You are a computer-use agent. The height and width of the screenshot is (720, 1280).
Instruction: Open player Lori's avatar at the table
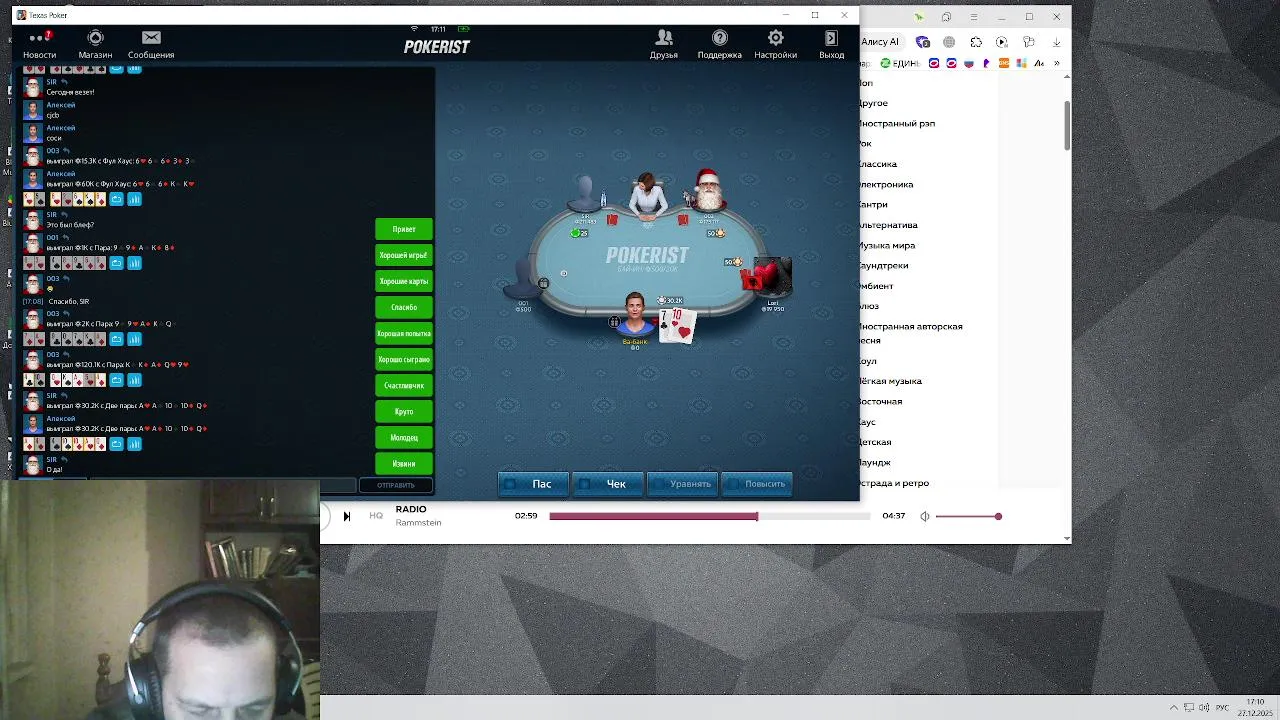771,277
